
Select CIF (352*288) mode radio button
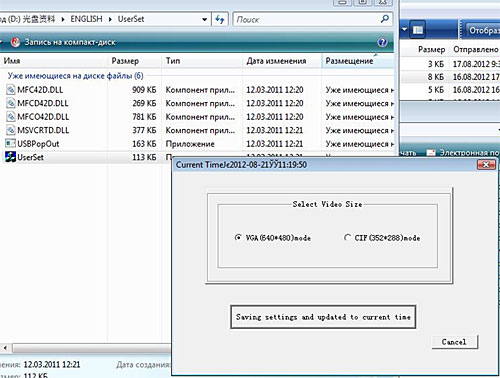(x=347, y=238)
